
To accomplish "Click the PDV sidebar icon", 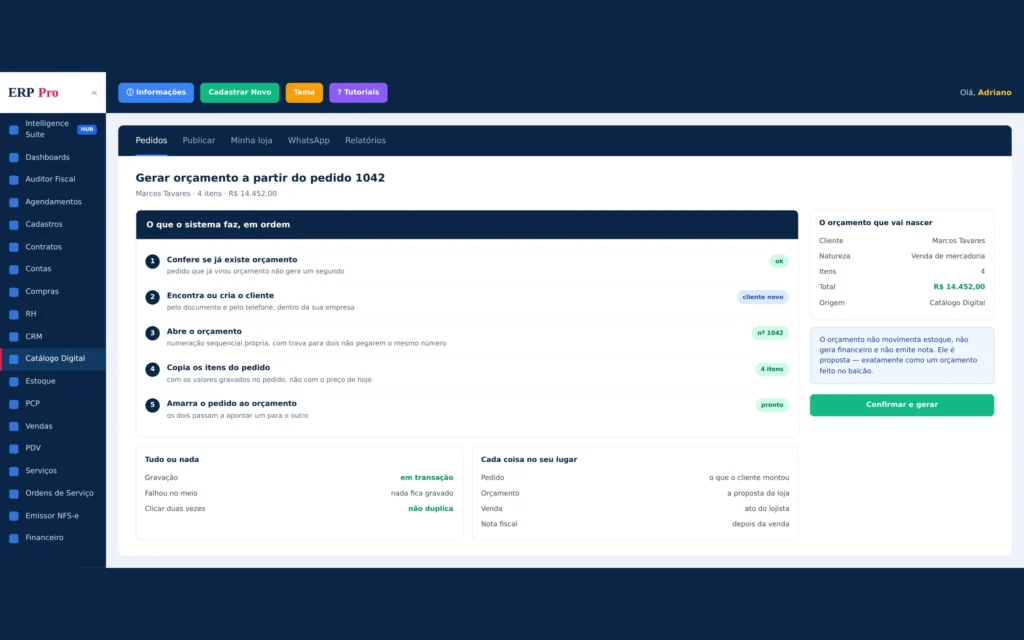I will (x=14, y=449).
